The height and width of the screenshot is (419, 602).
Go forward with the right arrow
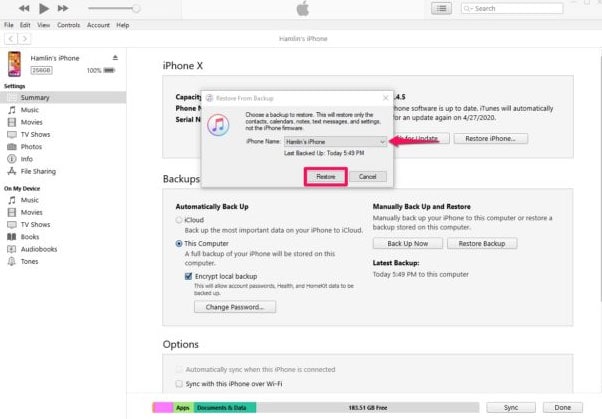click(24, 39)
